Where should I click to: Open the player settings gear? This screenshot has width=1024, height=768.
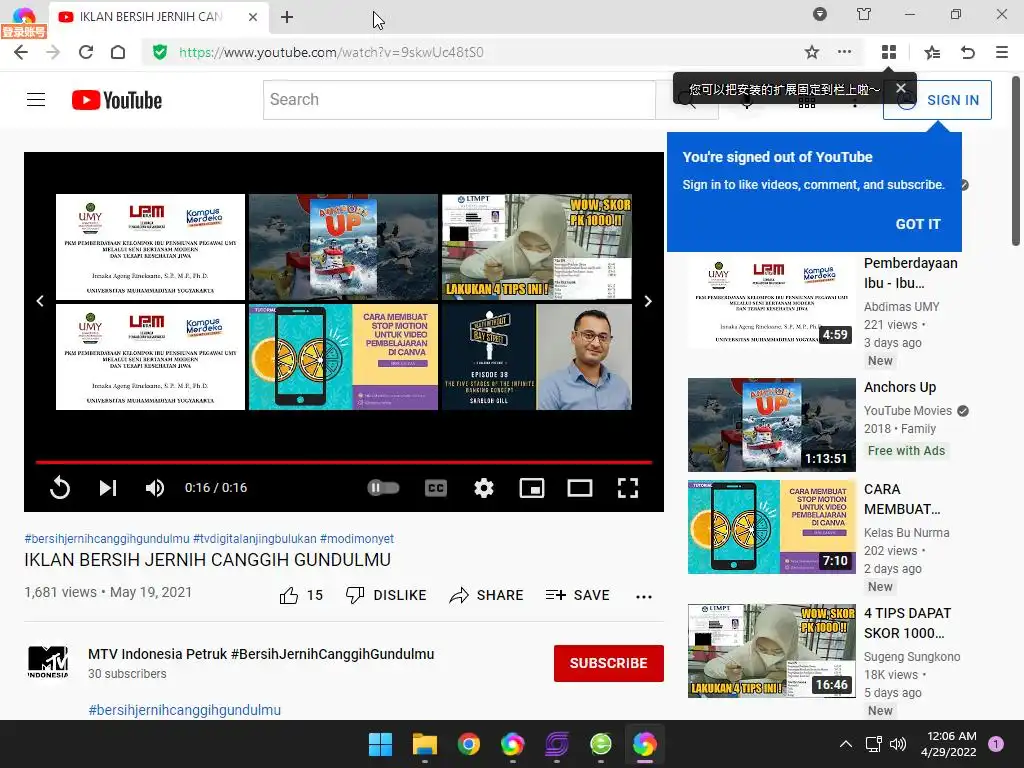pyautogui.click(x=484, y=488)
